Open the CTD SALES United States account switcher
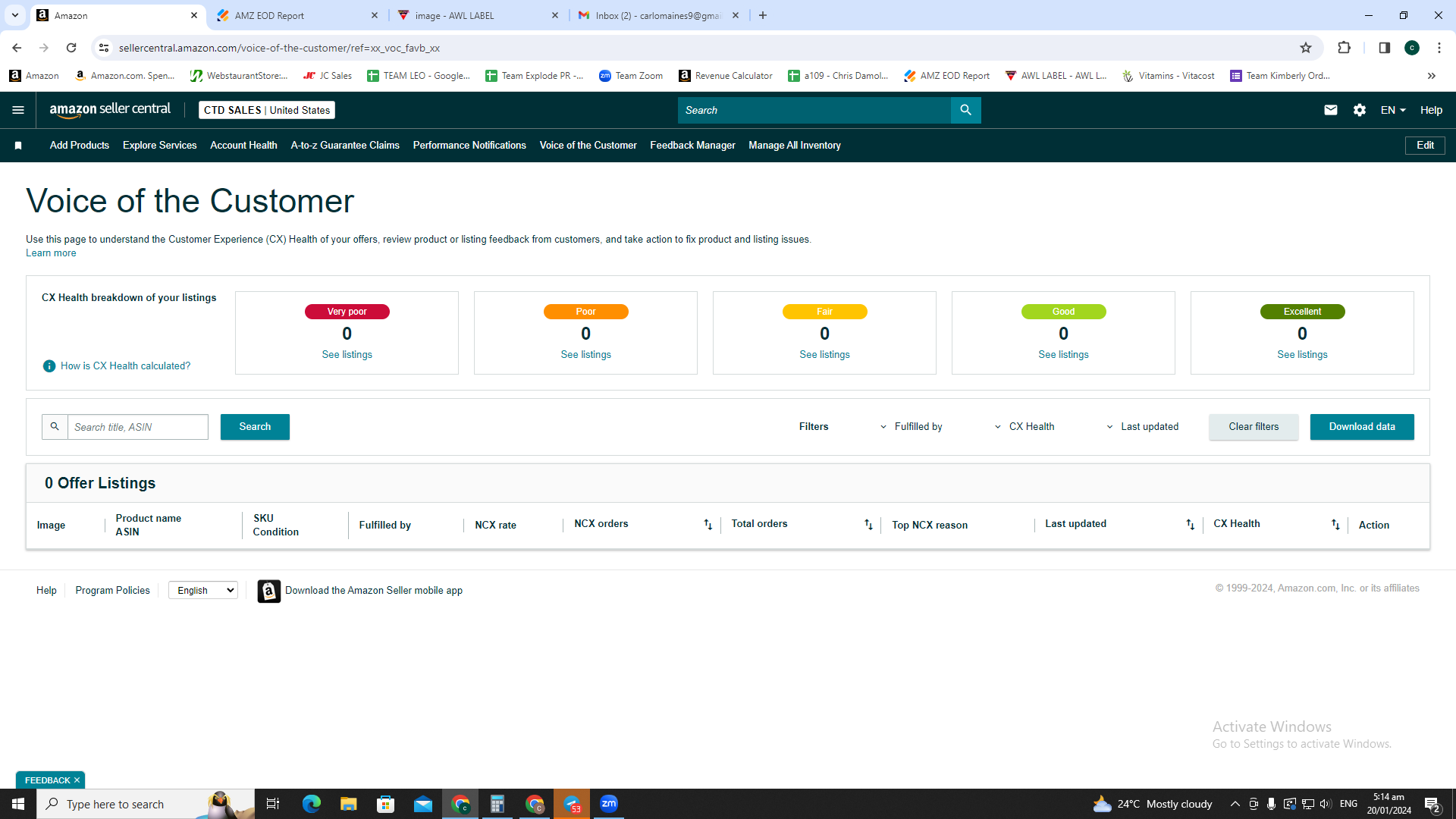Viewport: 1456px width, 819px height. point(267,110)
